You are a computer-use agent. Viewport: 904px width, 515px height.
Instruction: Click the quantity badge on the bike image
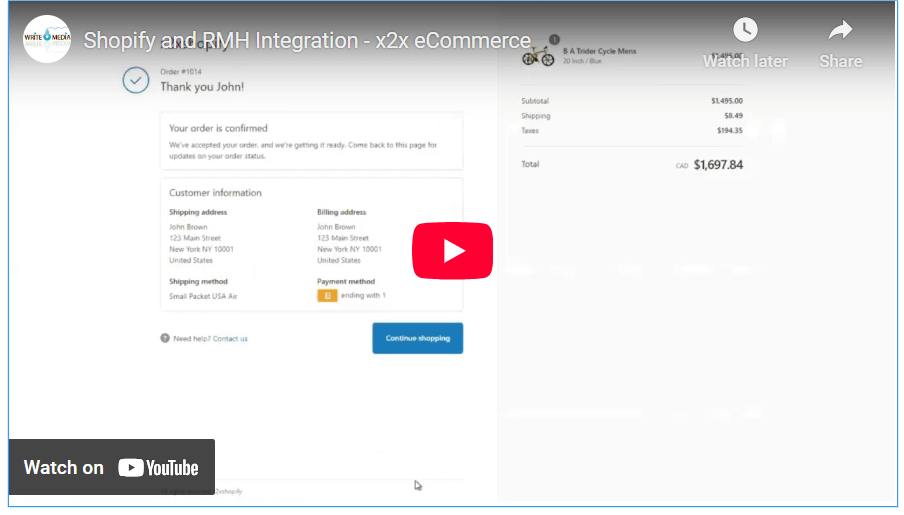coord(554,41)
